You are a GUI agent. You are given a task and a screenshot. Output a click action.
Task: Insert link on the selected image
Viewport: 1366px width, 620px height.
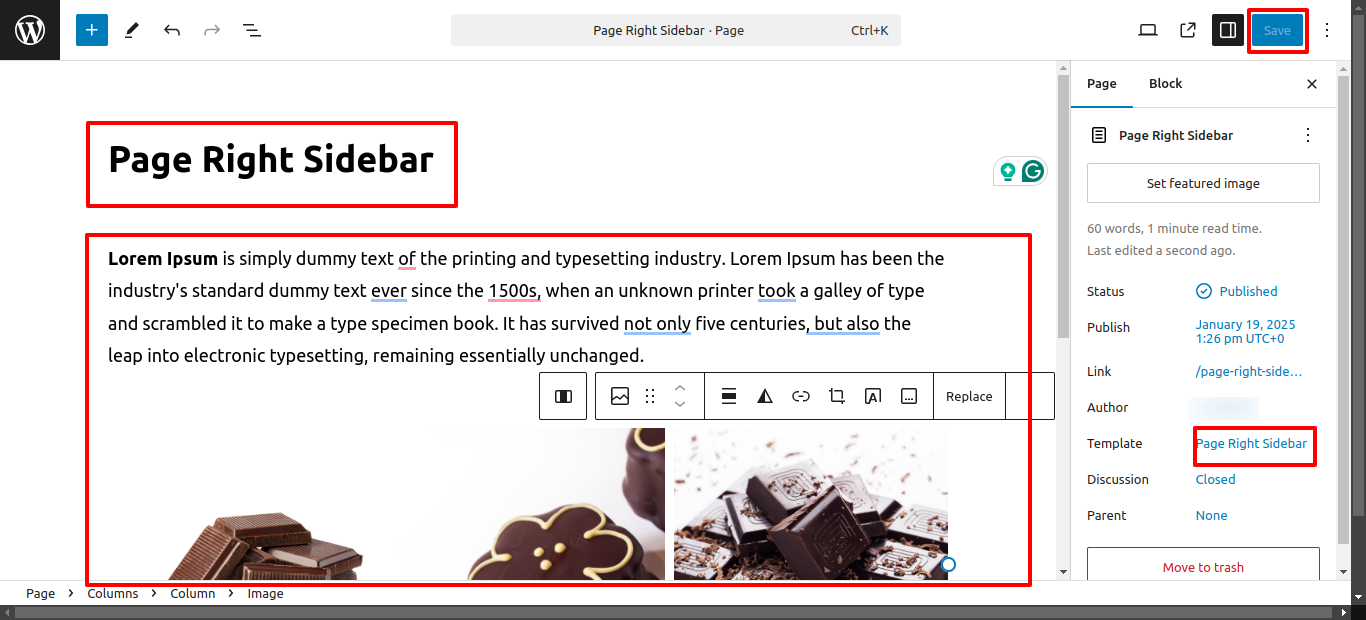[801, 396]
